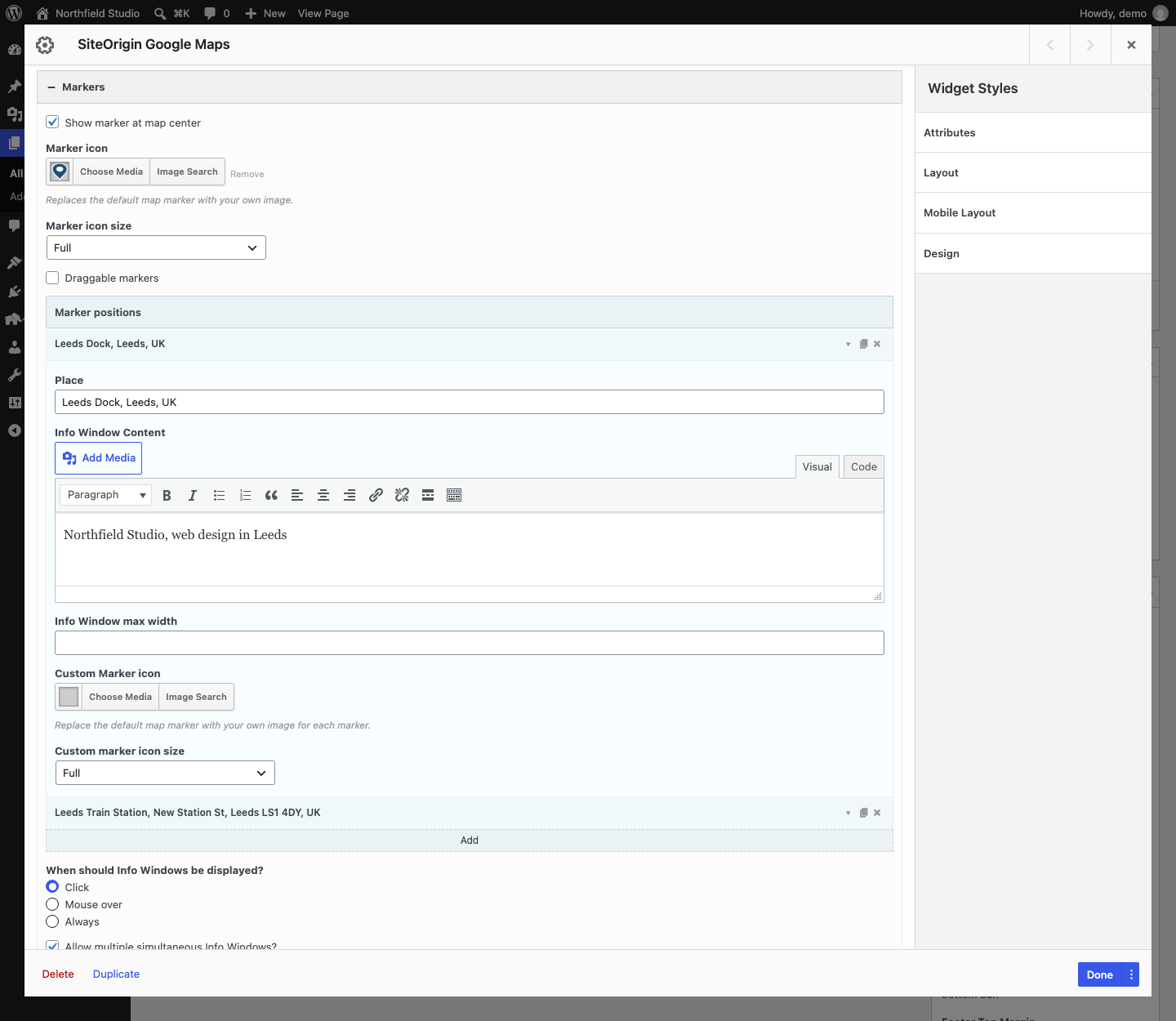Click Choose Media for Custom Marker icon
1176x1021 pixels.
pyautogui.click(x=120, y=697)
